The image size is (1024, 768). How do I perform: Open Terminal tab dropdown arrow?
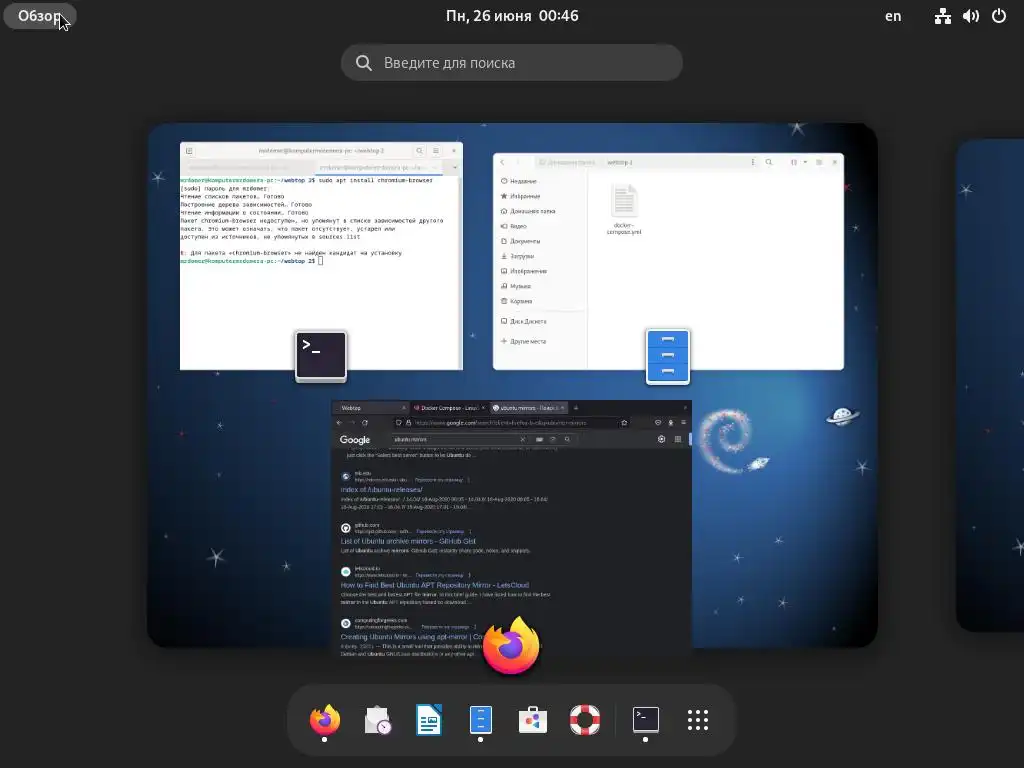click(x=455, y=168)
